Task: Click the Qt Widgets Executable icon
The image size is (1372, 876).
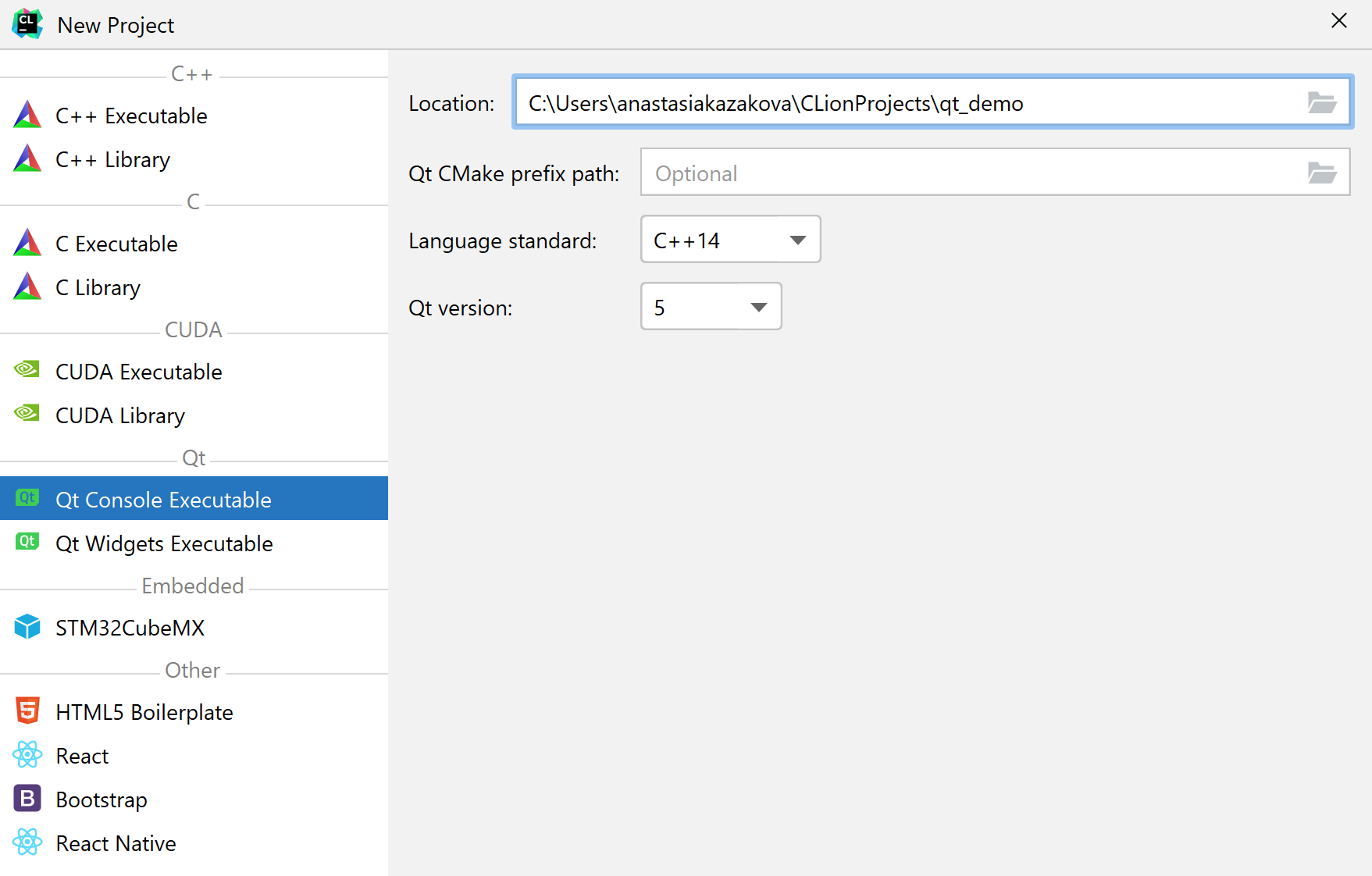Action: coord(27,542)
